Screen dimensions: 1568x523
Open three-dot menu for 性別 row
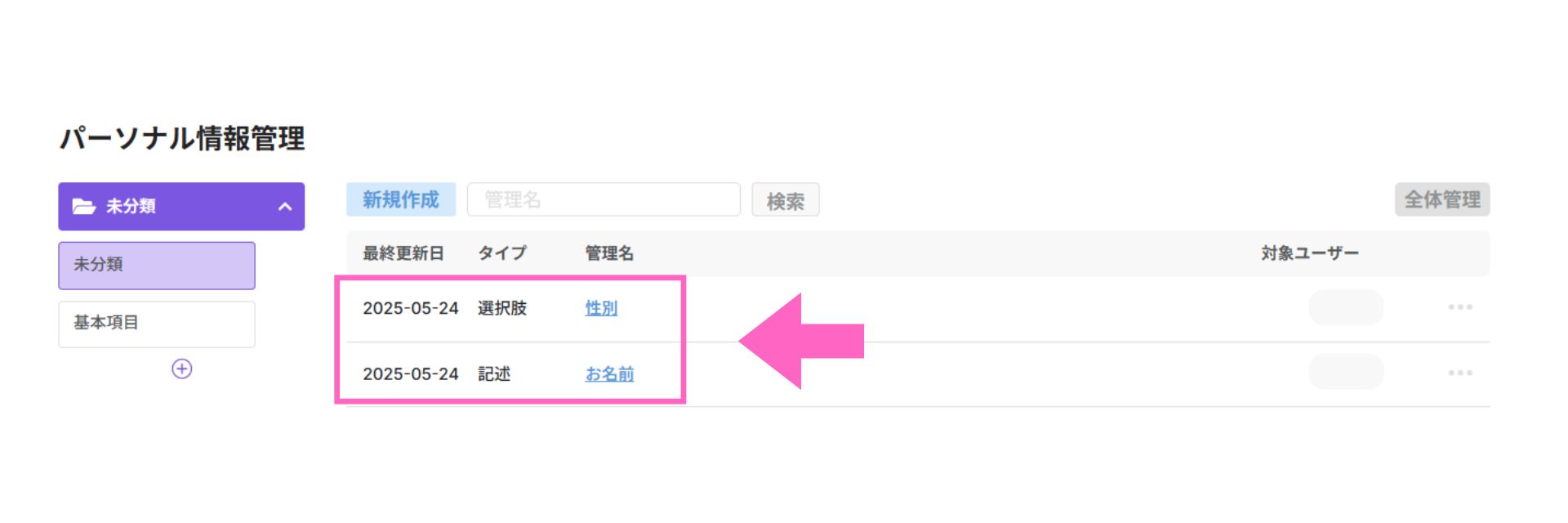1460,307
